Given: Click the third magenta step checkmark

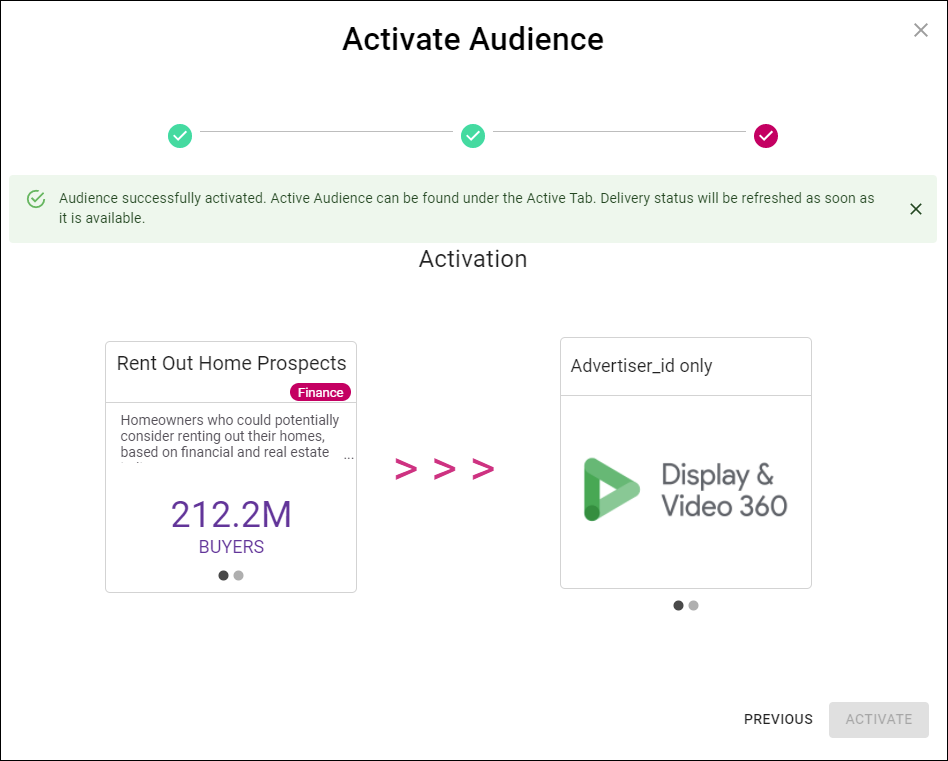Looking at the screenshot, I should [765, 136].
